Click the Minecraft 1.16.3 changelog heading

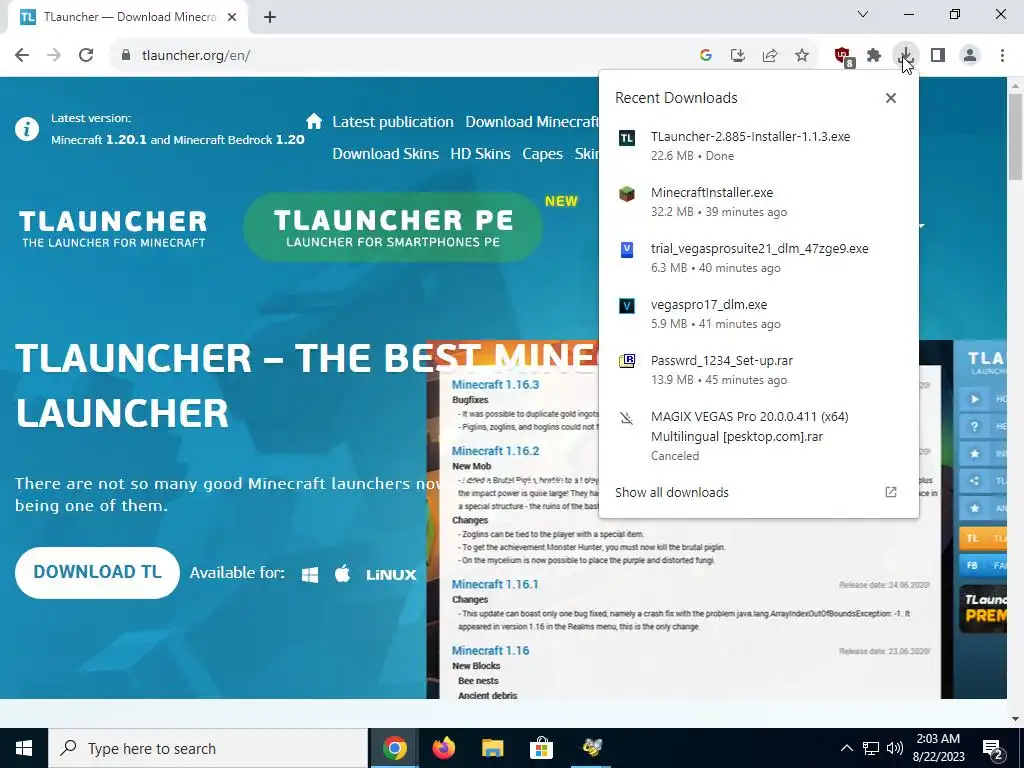tap(495, 385)
